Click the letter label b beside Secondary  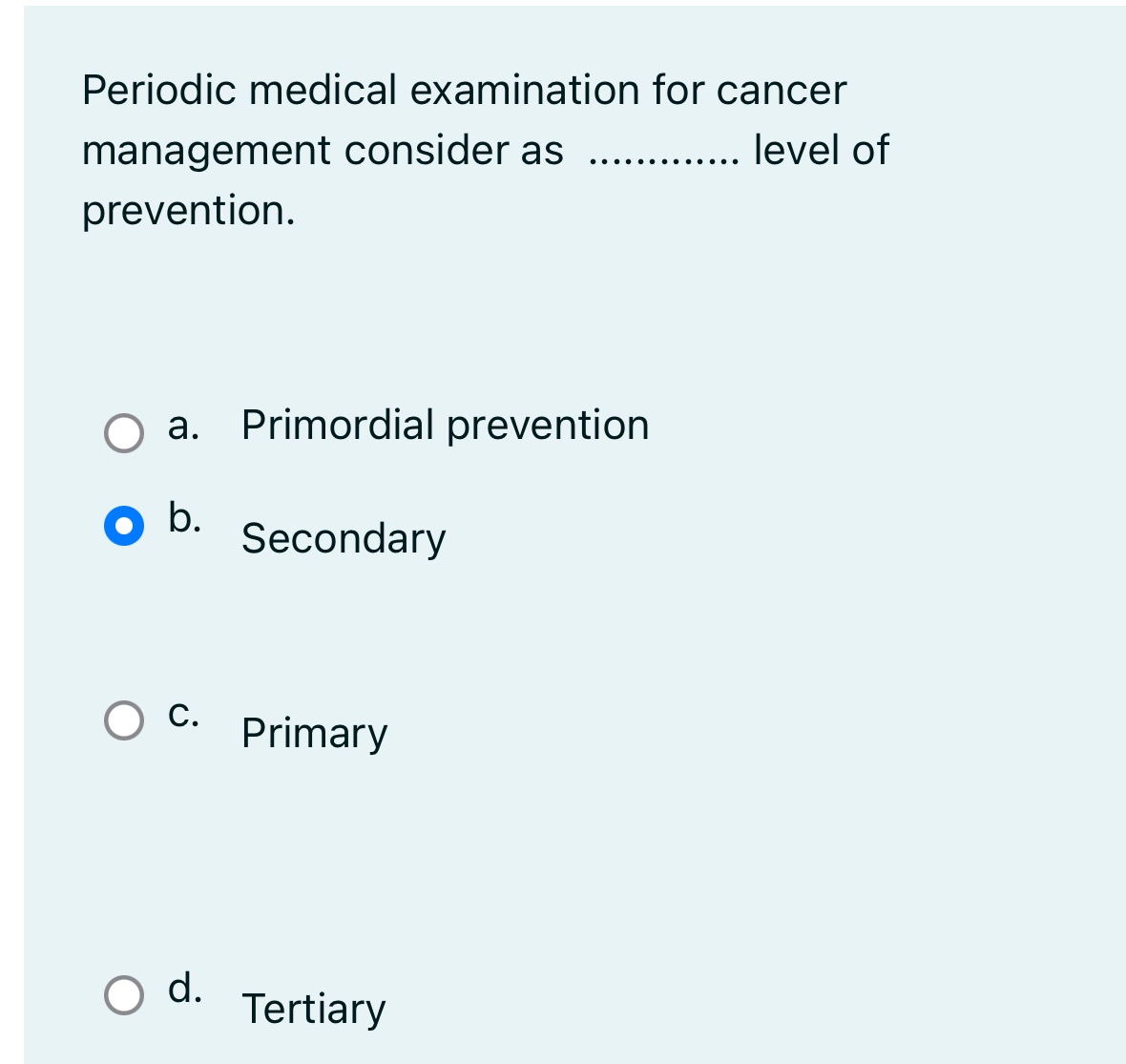(183, 518)
